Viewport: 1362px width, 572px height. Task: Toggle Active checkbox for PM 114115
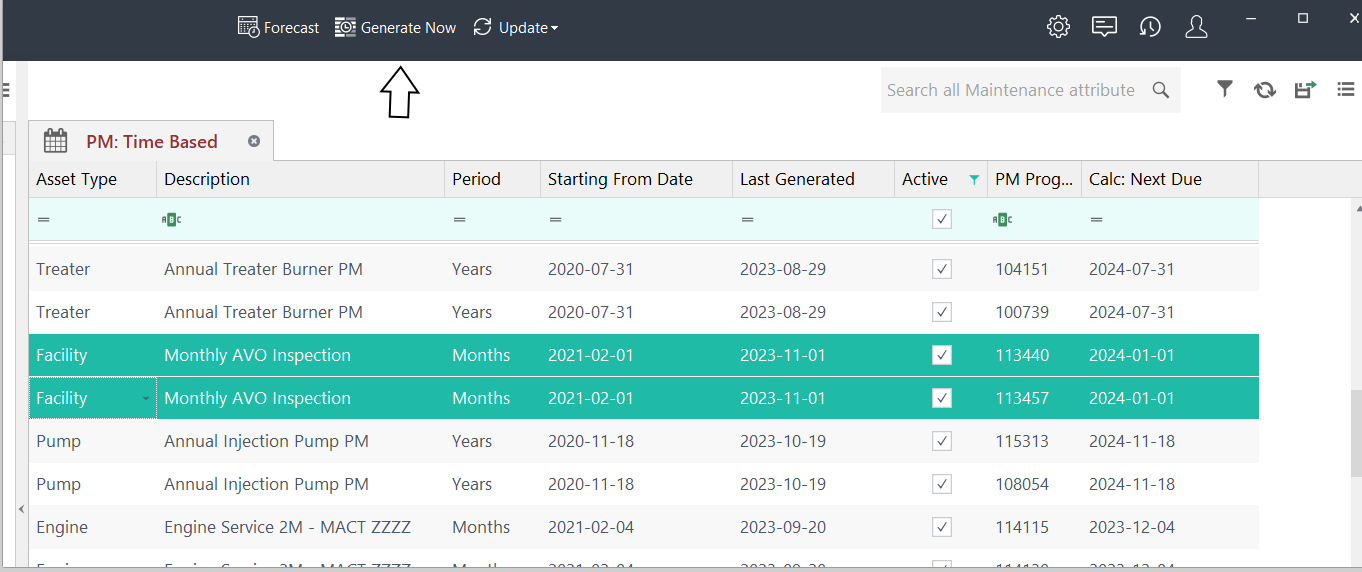(941, 527)
